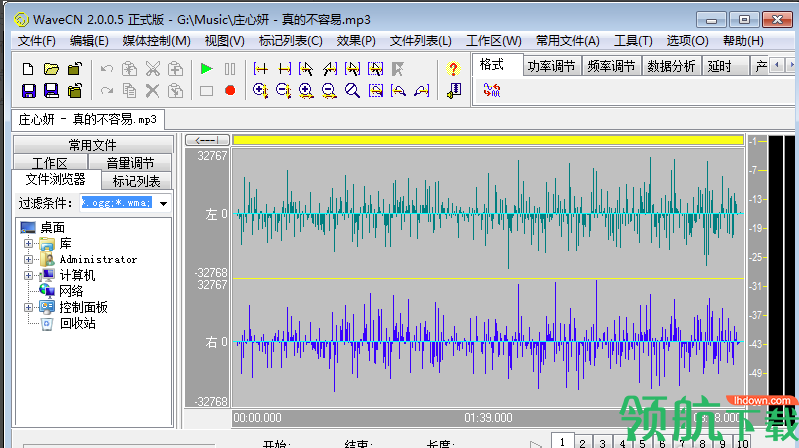Open the 选项(O) menu
Viewport: 799px width, 448px height.
[x=687, y=41]
